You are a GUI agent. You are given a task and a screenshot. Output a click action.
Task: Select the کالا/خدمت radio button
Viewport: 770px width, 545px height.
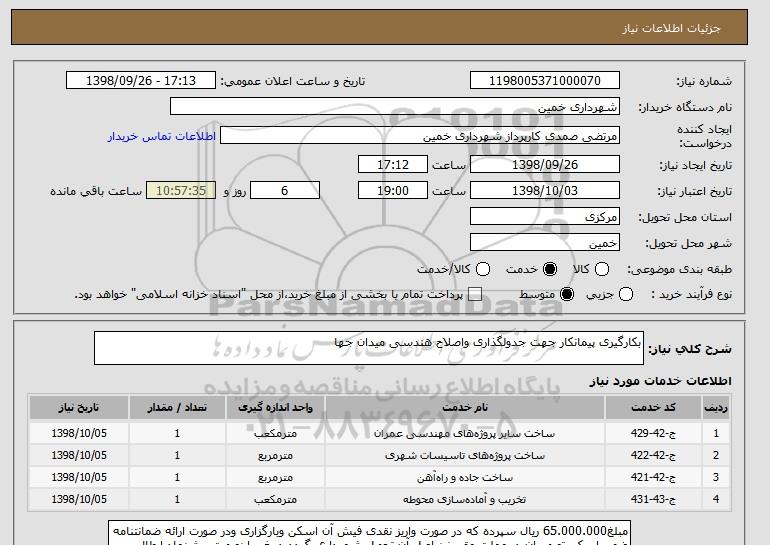pos(483,269)
